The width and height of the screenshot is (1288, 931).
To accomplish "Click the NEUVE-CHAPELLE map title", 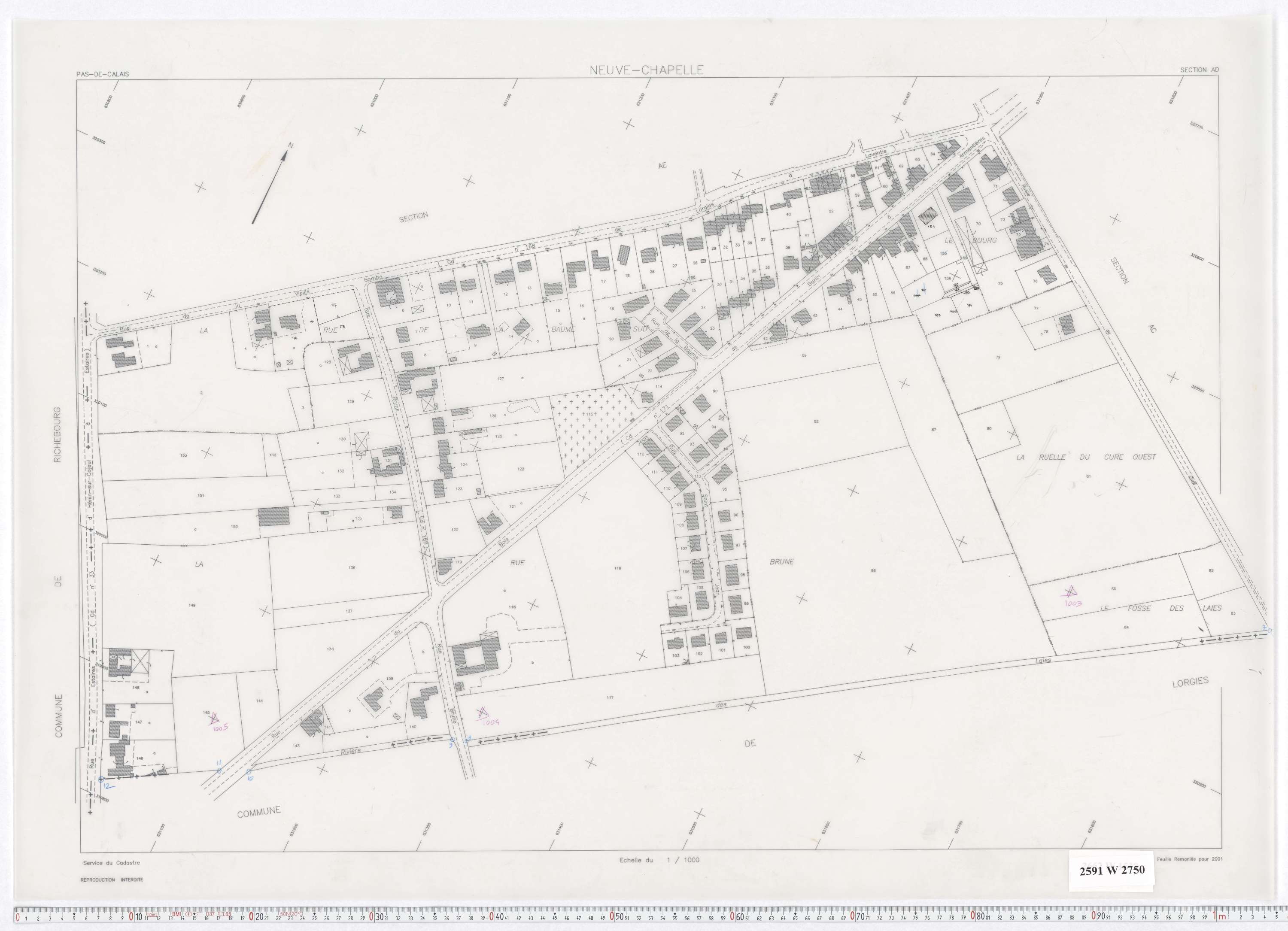I will 646,70.
